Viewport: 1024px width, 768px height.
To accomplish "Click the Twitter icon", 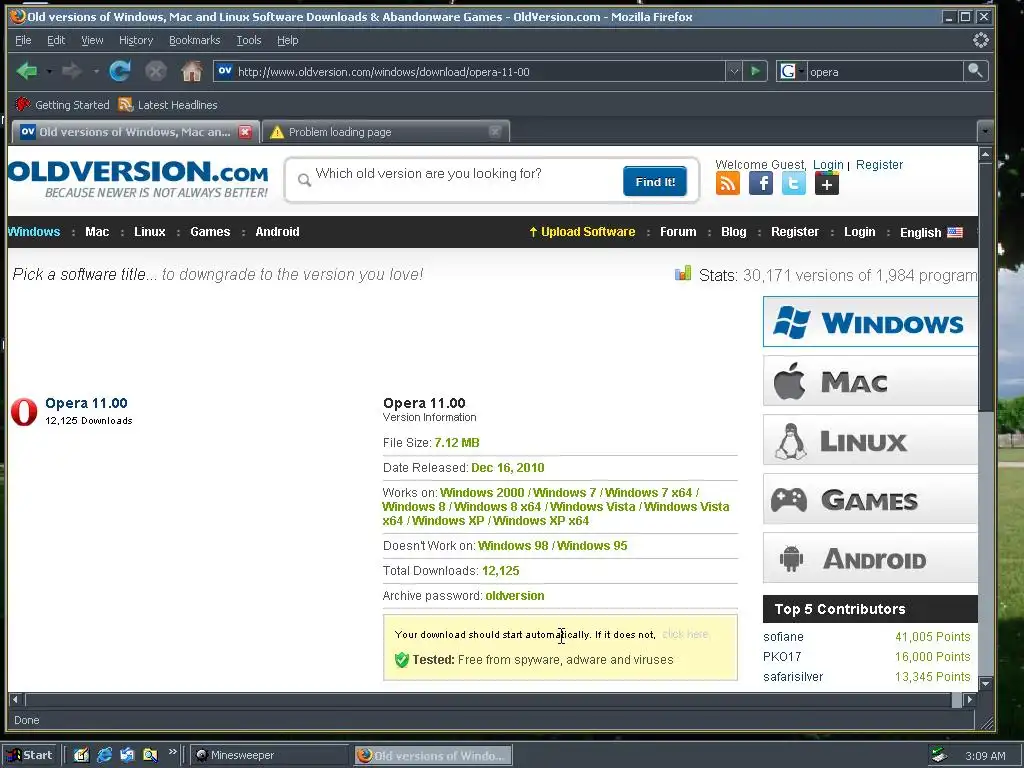I will pyautogui.click(x=793, y=184).
